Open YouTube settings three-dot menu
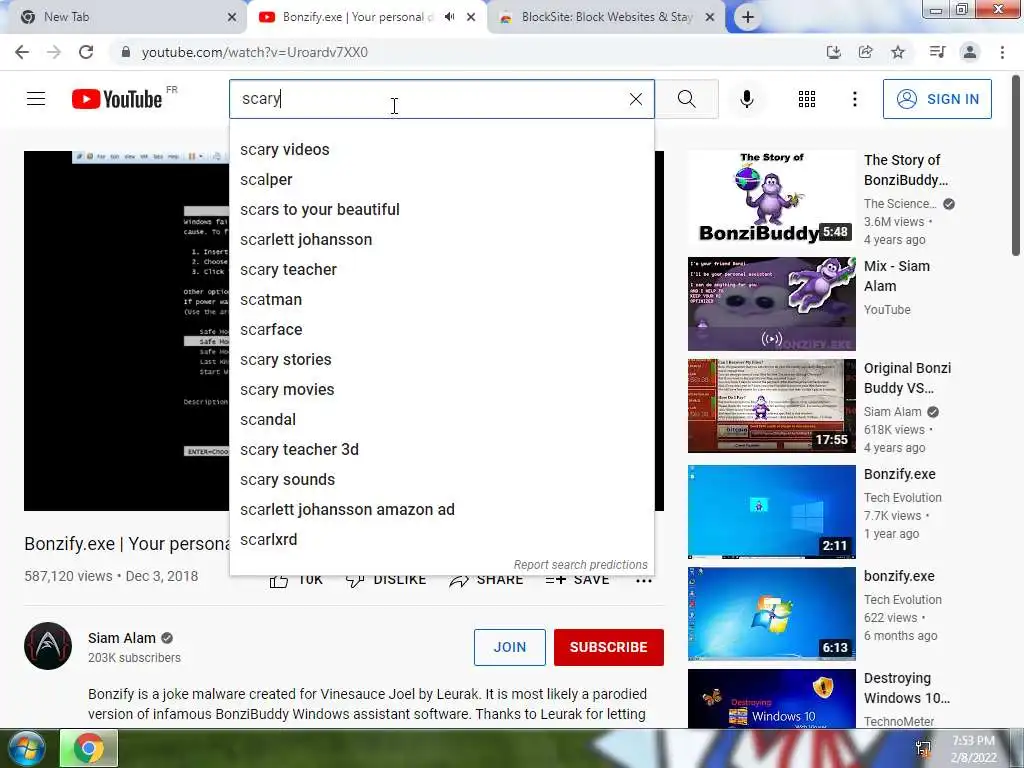This screenshot has height=768, width=1024. pos(855,99)
